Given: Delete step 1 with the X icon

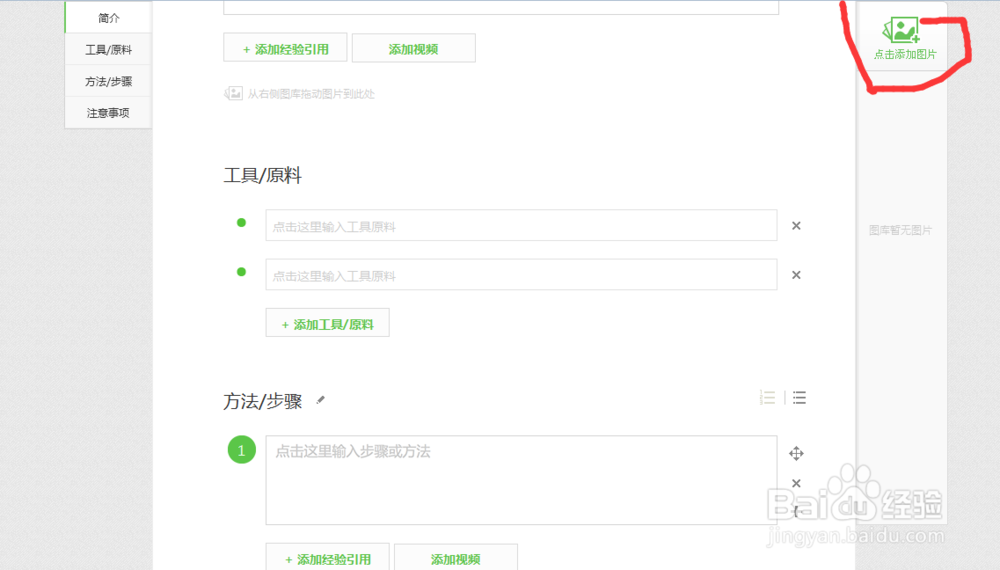Looking at the screenshot, I should tap(796, 483).
